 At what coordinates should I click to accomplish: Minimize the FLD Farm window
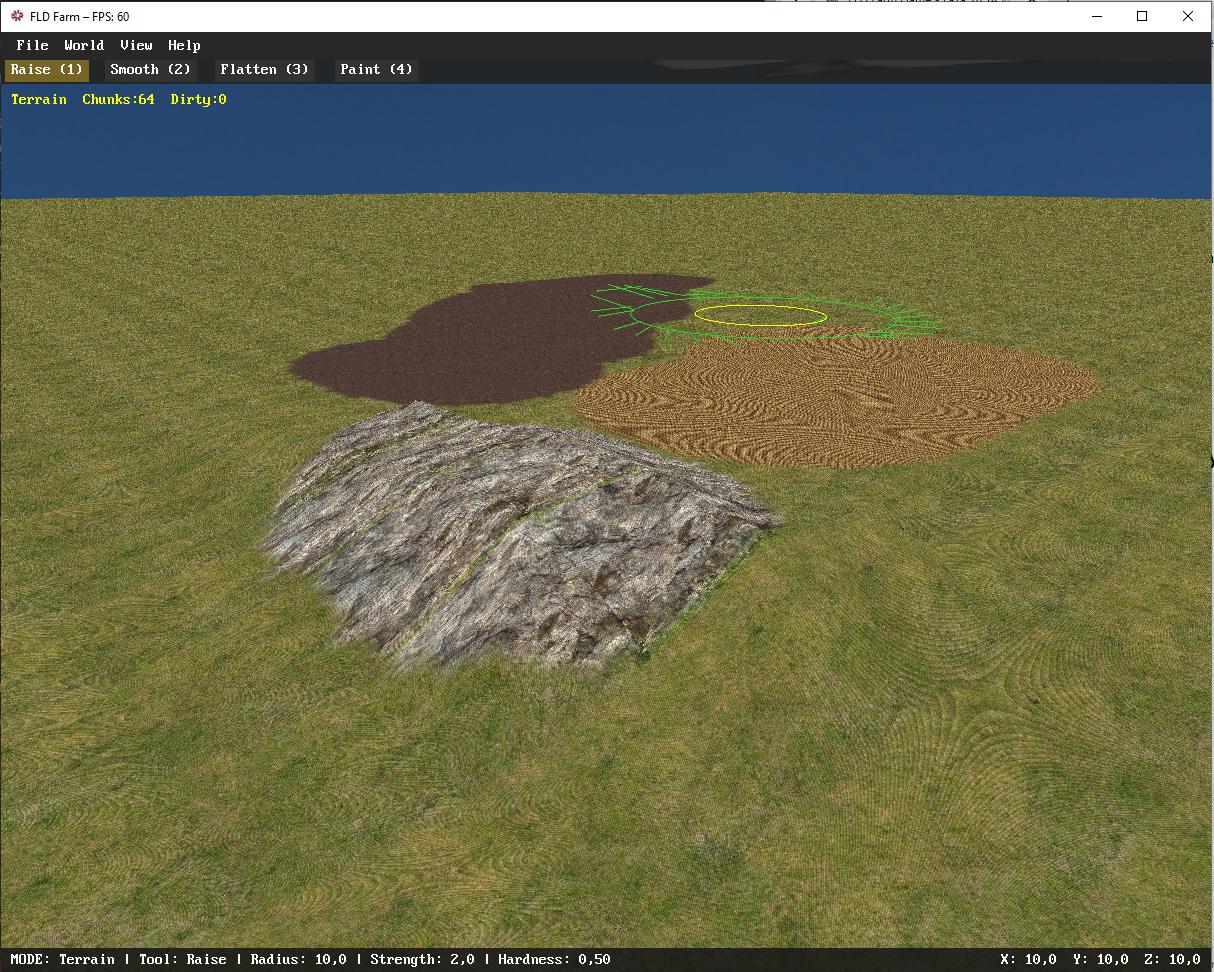(1096, 16)
